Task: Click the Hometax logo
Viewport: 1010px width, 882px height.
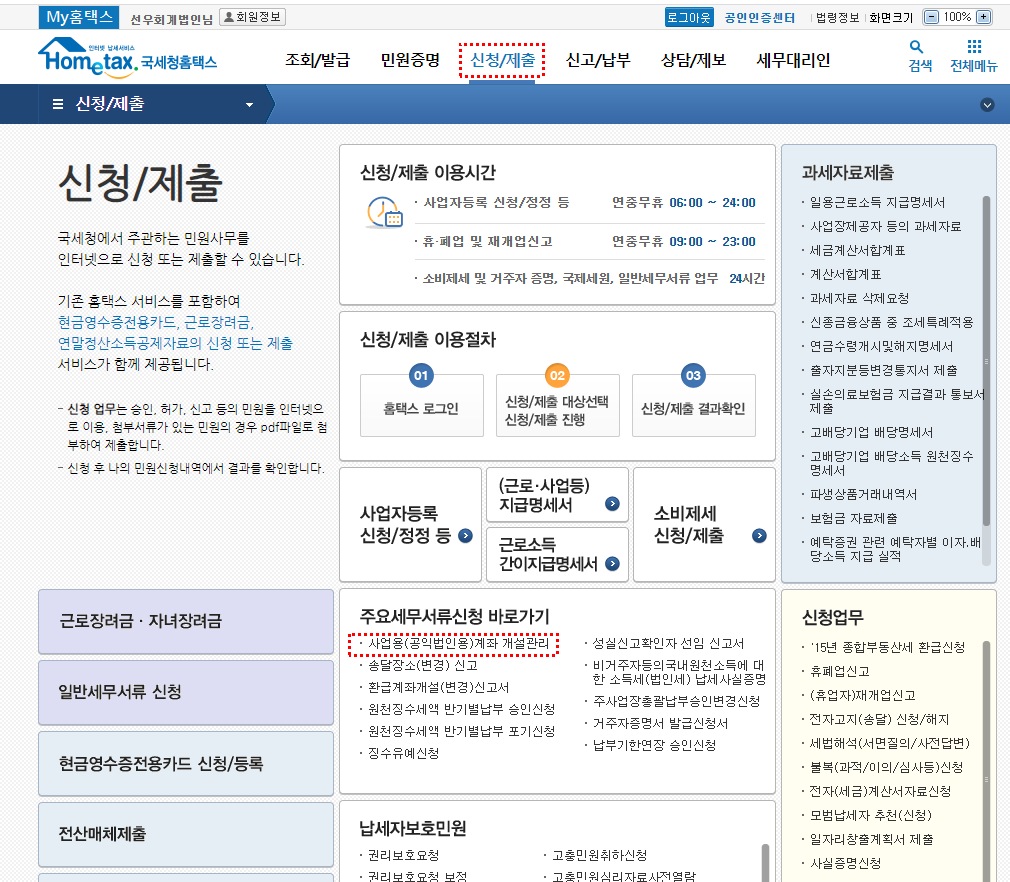Action: (x=127, y=59)
